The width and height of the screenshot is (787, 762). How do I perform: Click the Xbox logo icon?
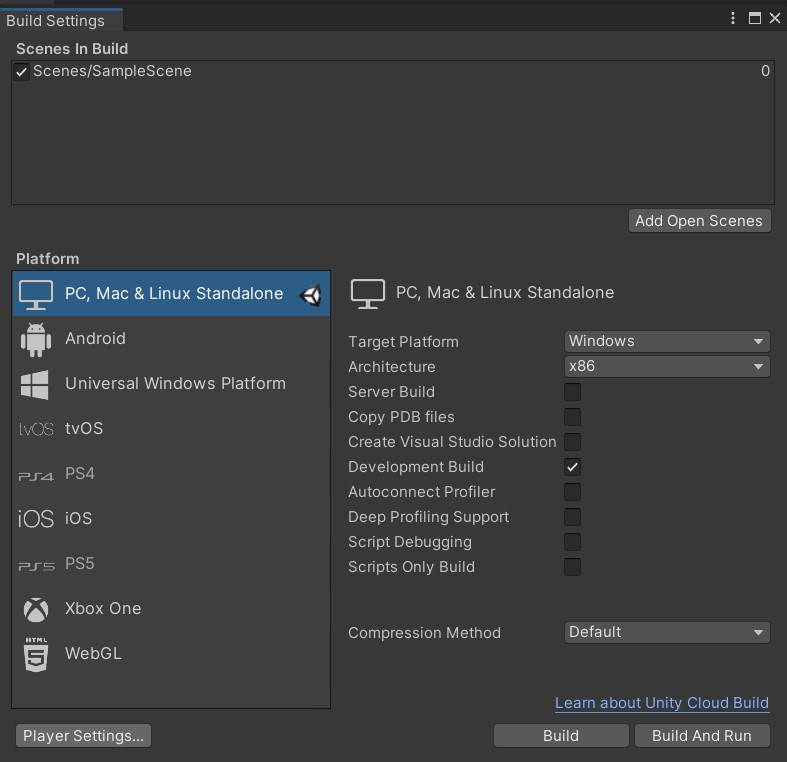click(x=36, y=609)
